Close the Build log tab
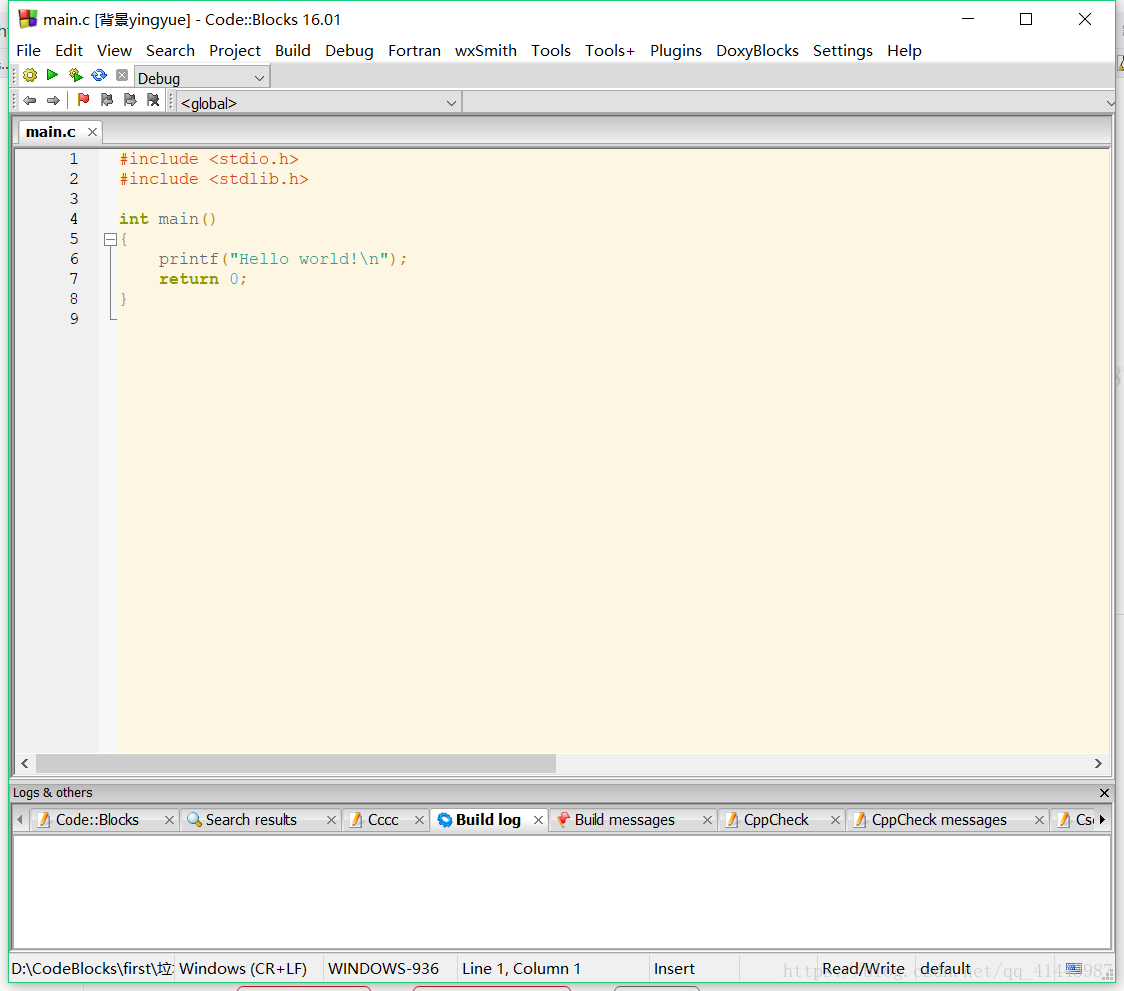The image size is (1124, 991). click(538, 820)
